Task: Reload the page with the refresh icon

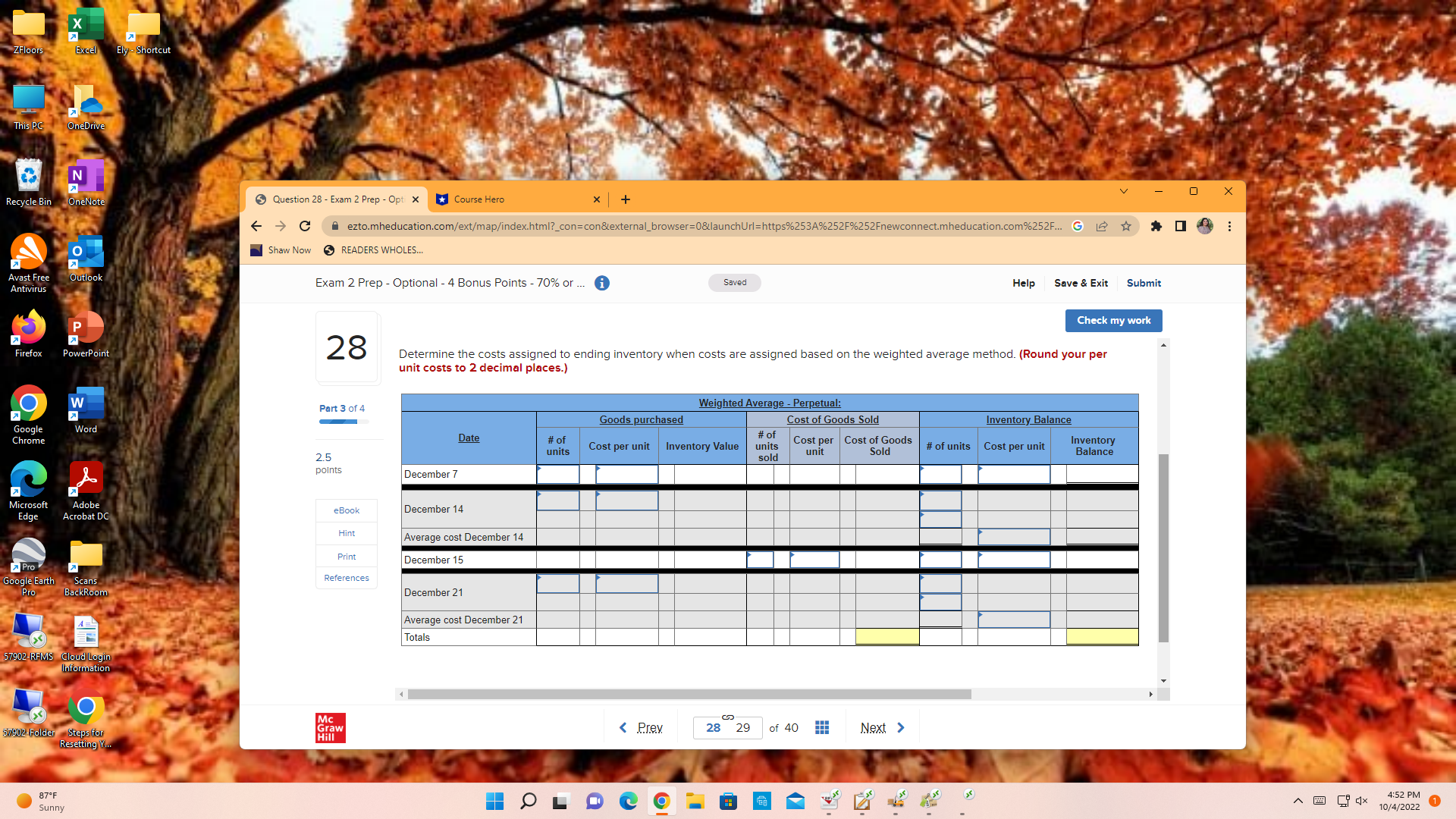Action: pyautogui.click(x=305, y=226)
